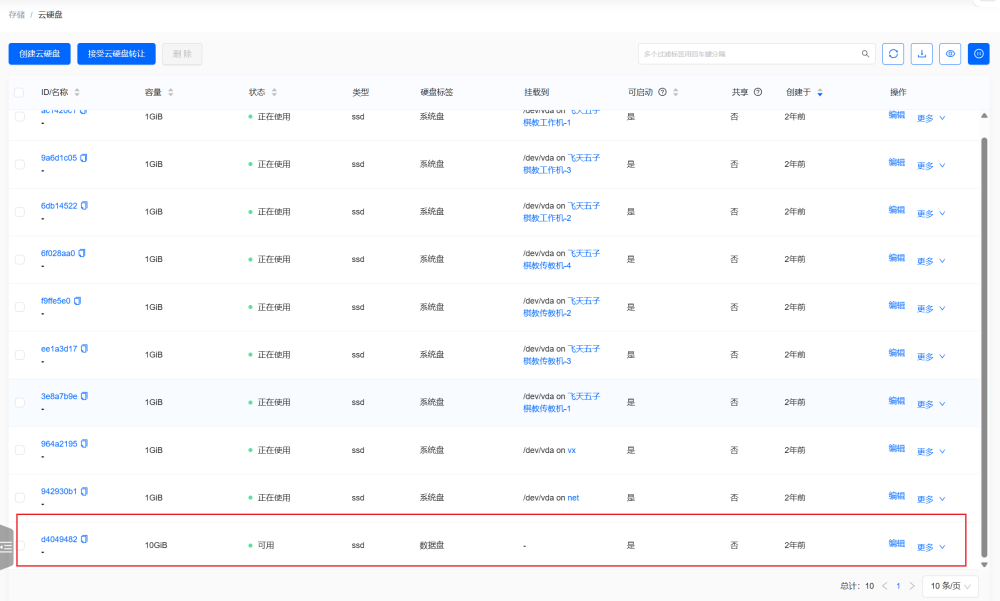Expand 更多 menu for volume 9a6d1c05
Image resolution: width=1000 pixels, height=601 pixels.
pos(931,165)
